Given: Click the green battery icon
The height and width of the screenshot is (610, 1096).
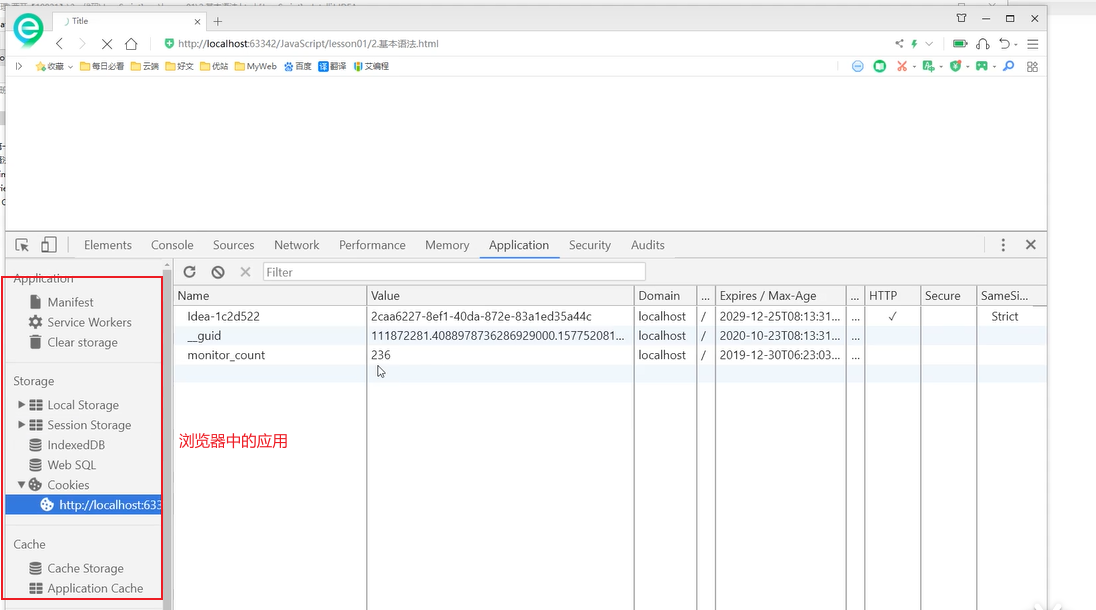Looking at the screenshot, I should tap(960, 43).
